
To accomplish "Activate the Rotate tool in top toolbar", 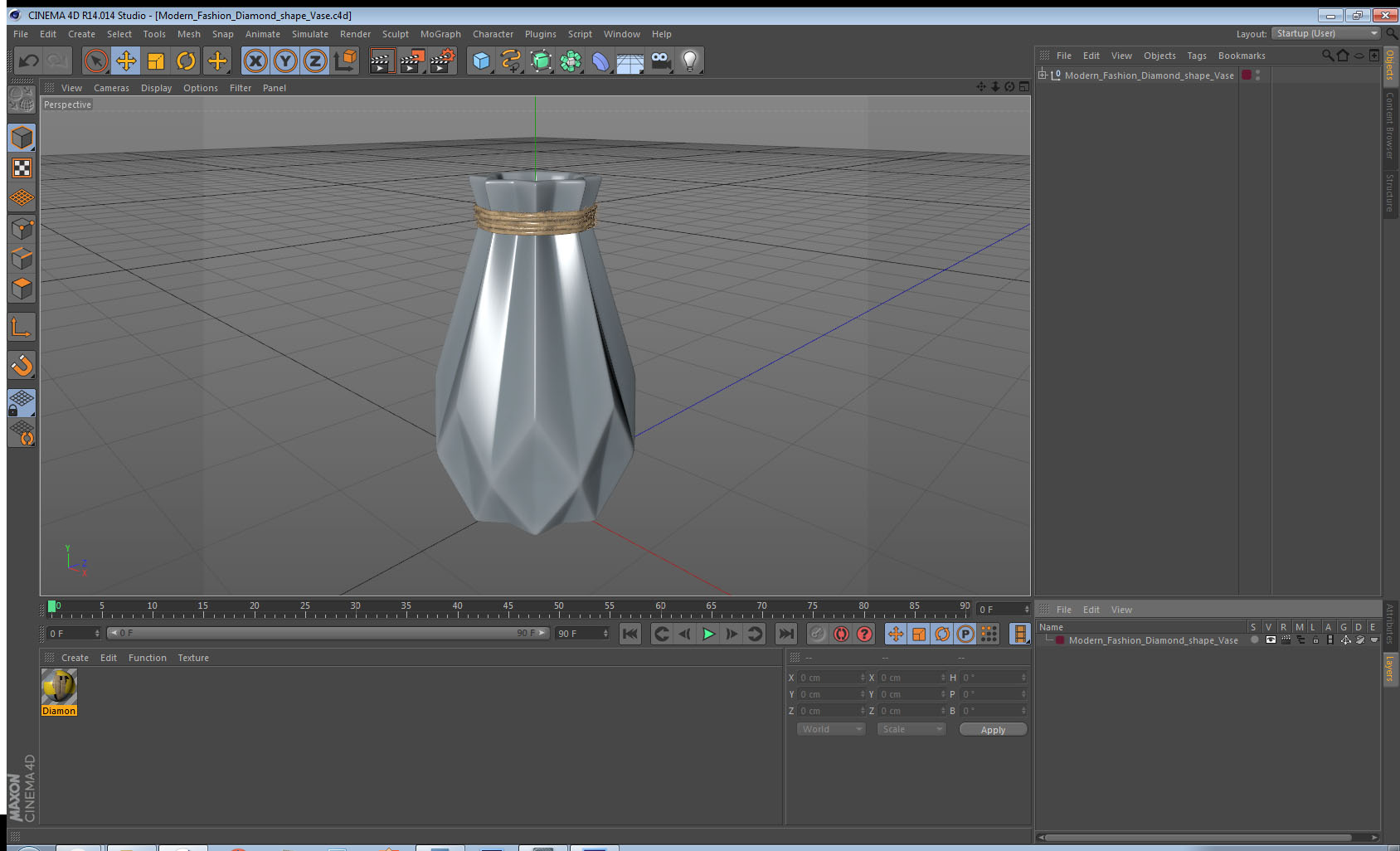I will pyautogui.click(x=186, y=61).
